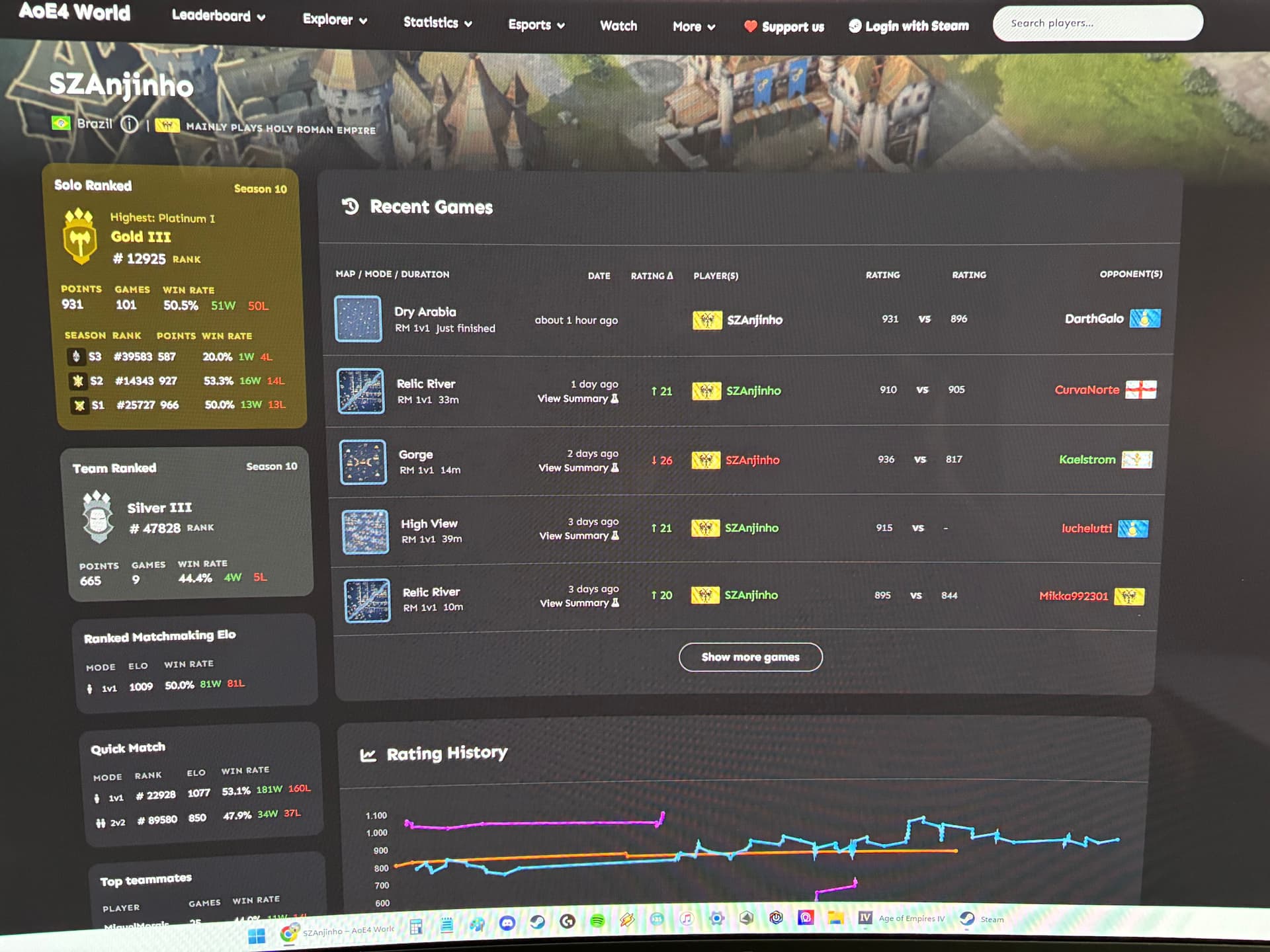Viewport: 1270px width, 952px height.
Task: Open Discord from the taskbar
Action: tap(507, 923)
